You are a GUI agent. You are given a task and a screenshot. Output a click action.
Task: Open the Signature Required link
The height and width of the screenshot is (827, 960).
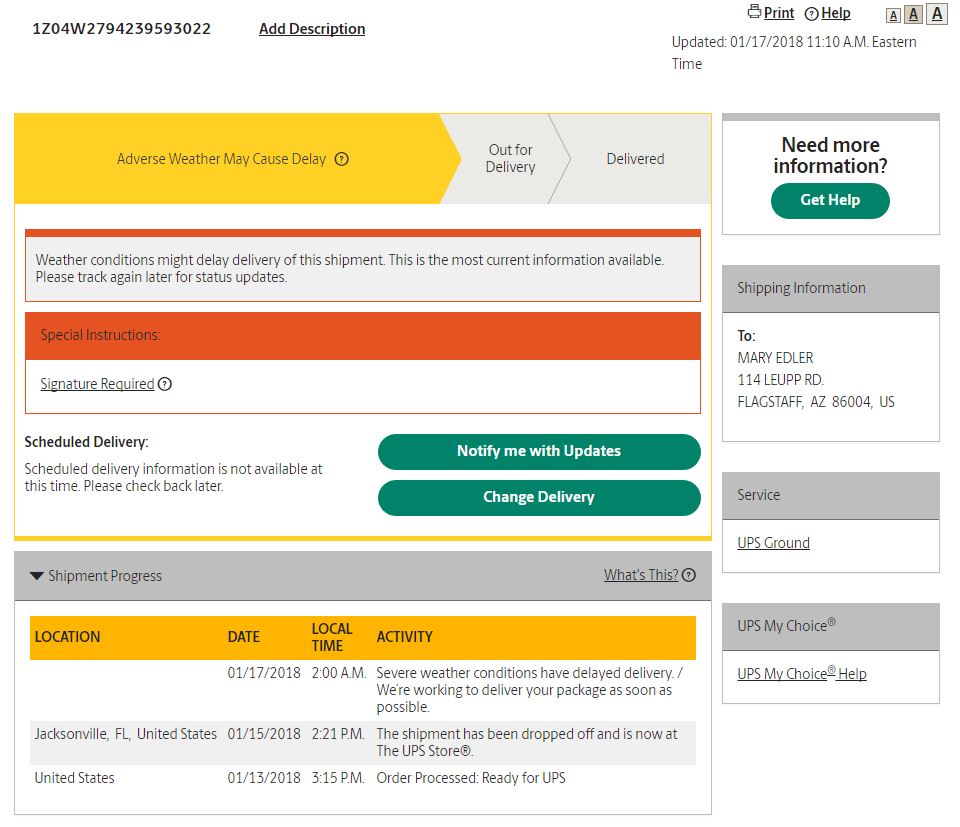coord(97,384)
